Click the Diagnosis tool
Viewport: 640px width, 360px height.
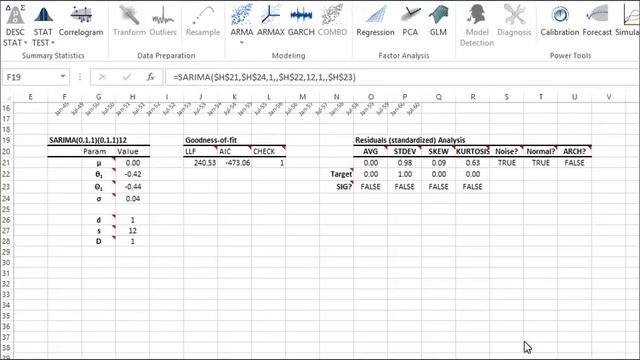coord(514,21)
